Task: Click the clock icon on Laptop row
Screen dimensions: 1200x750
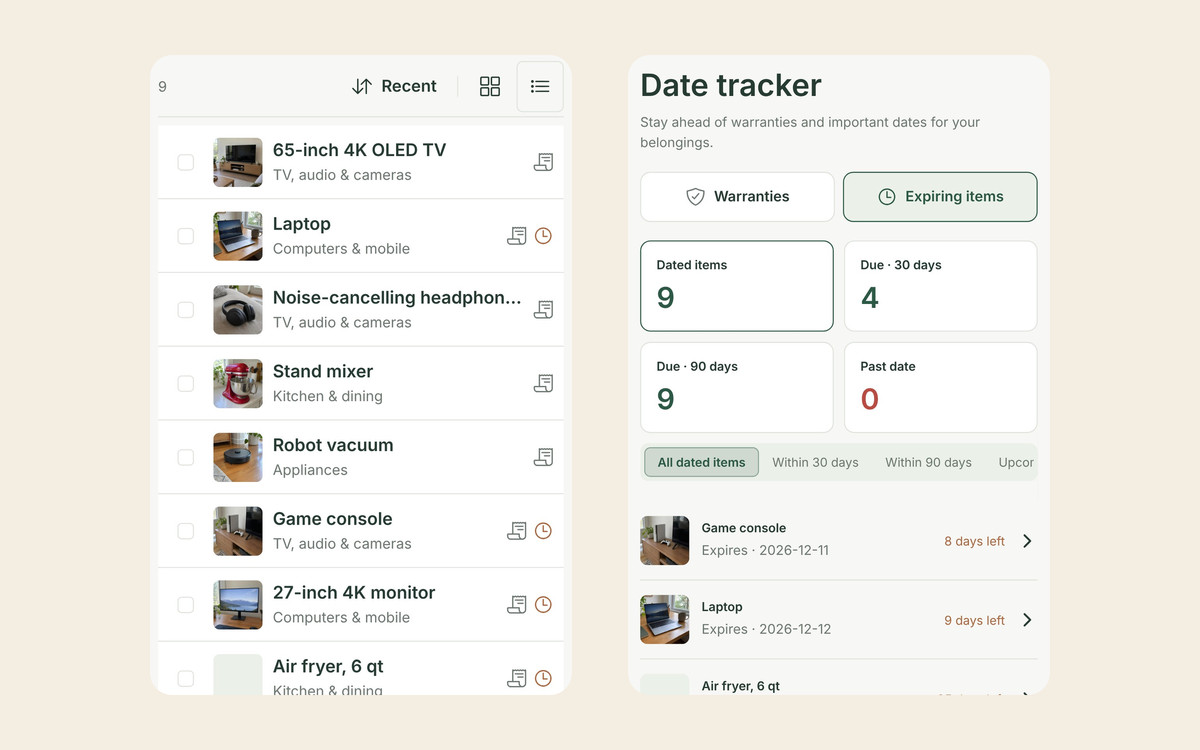Action: pyautogui.click(x=543, y=236)
